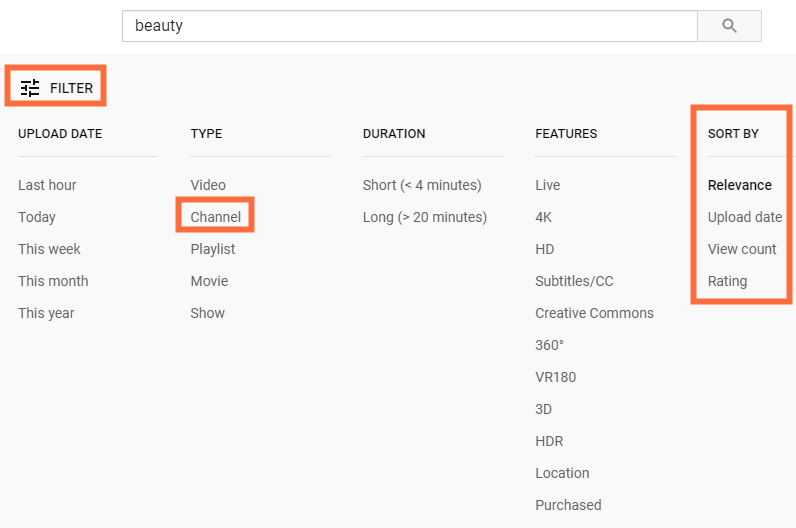
Task: Select Long (> 20 minutes) duration
Action: tap(425, 217)
